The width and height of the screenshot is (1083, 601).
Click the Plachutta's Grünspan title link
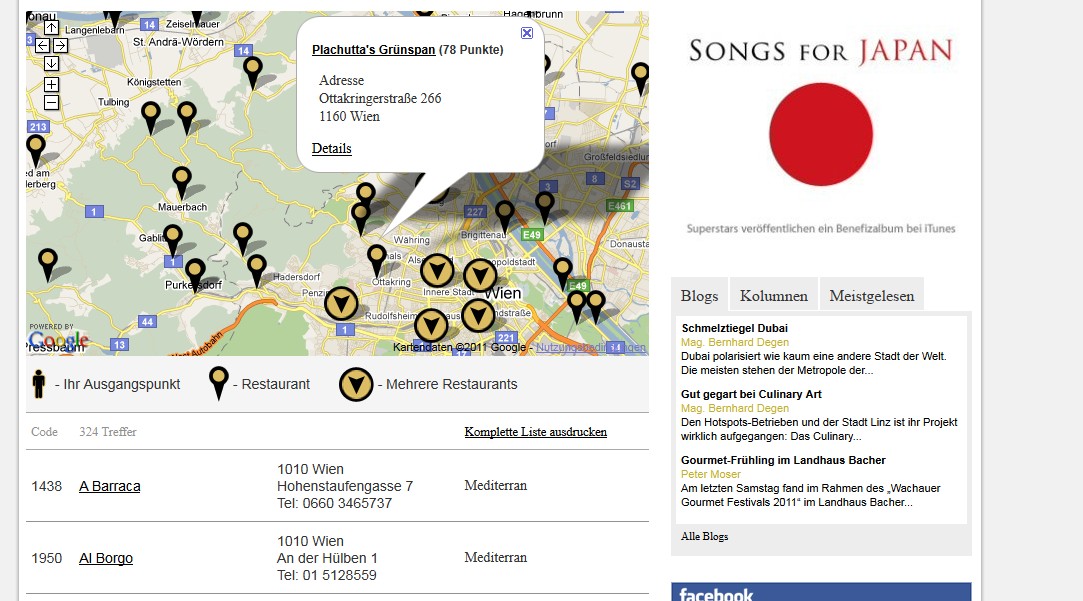coord(373,49)
